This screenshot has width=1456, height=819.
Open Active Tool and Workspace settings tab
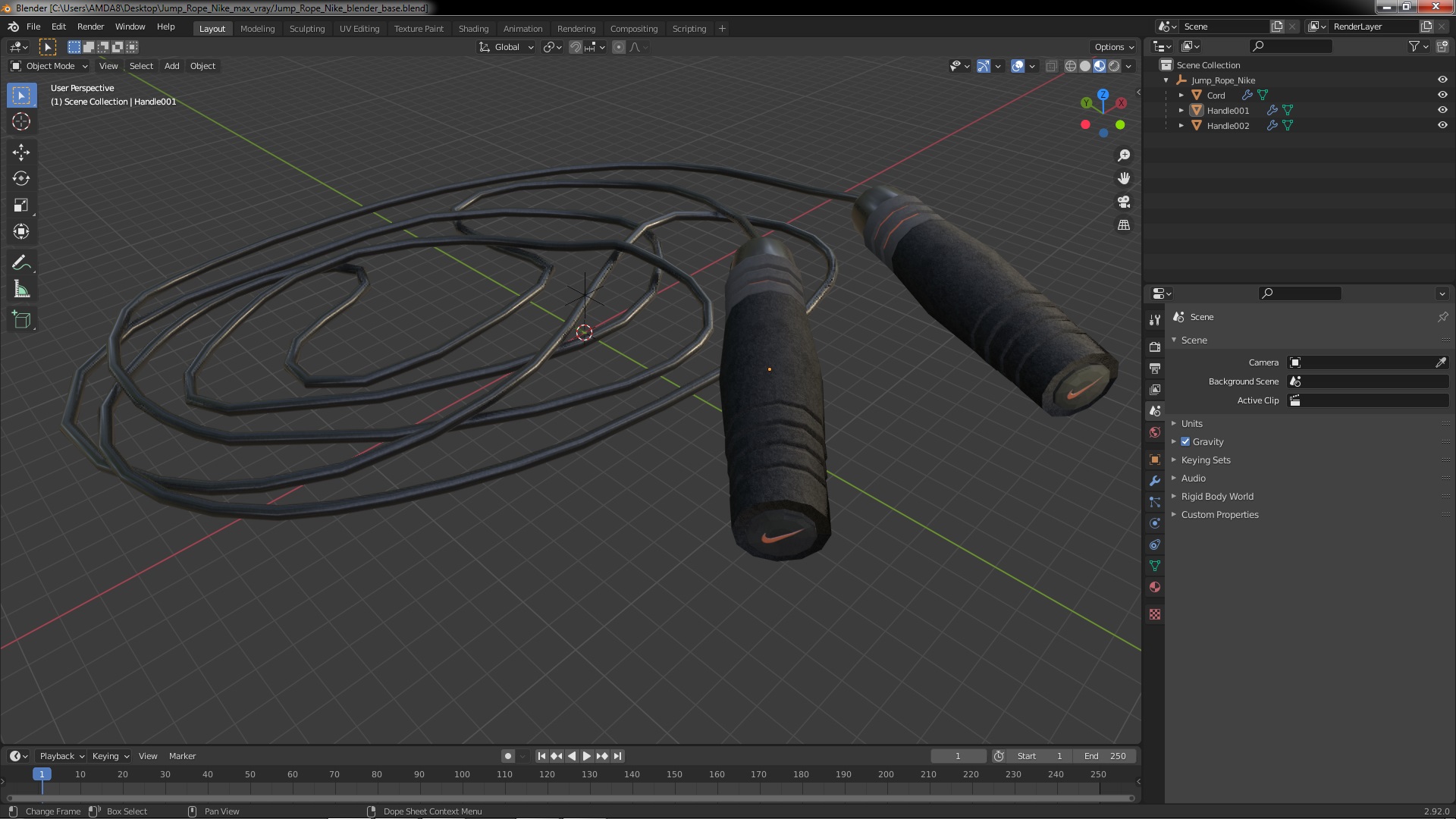(x=1154, y=319)
